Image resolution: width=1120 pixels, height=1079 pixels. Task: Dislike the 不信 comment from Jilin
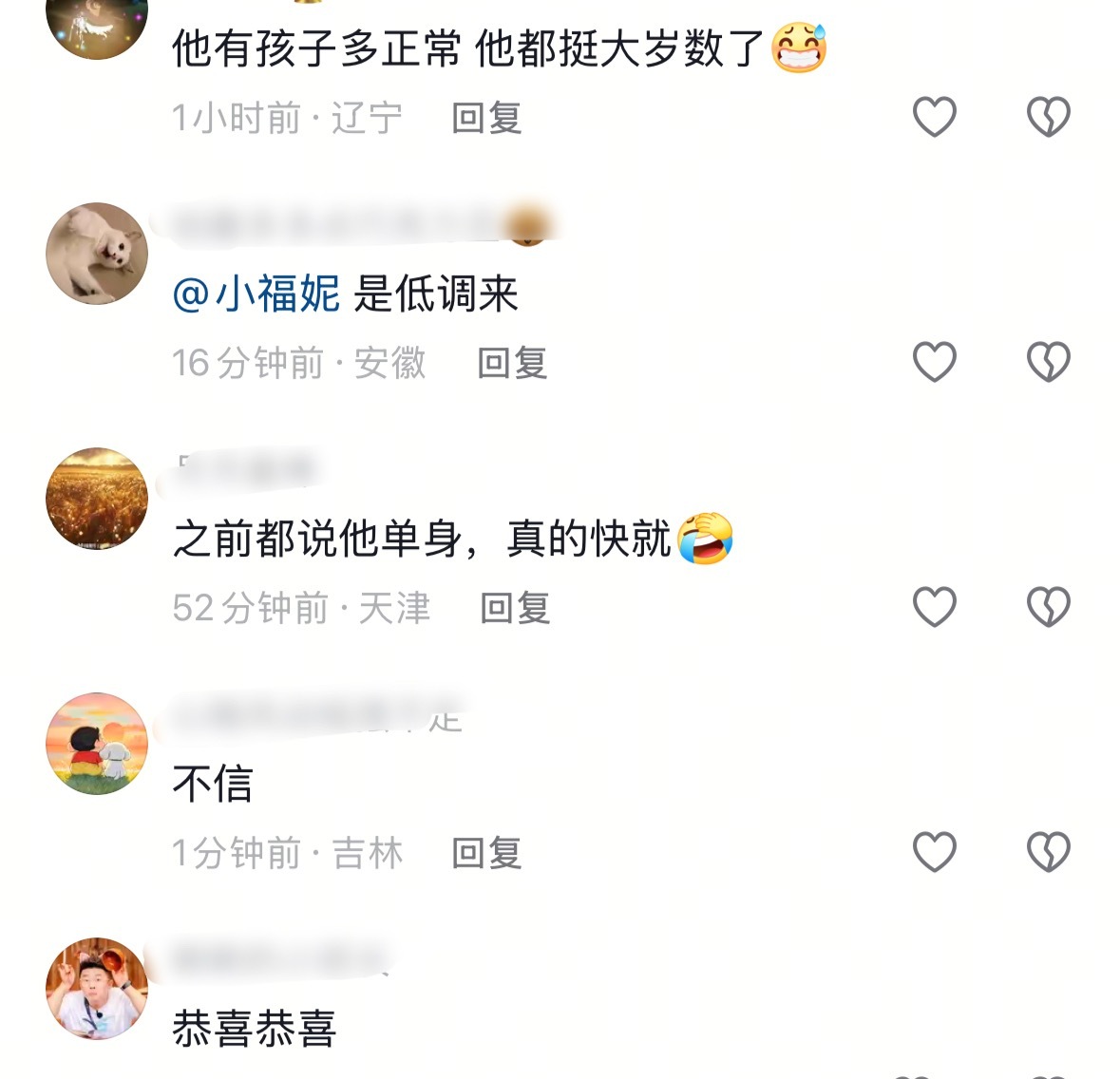[1049, 852]
